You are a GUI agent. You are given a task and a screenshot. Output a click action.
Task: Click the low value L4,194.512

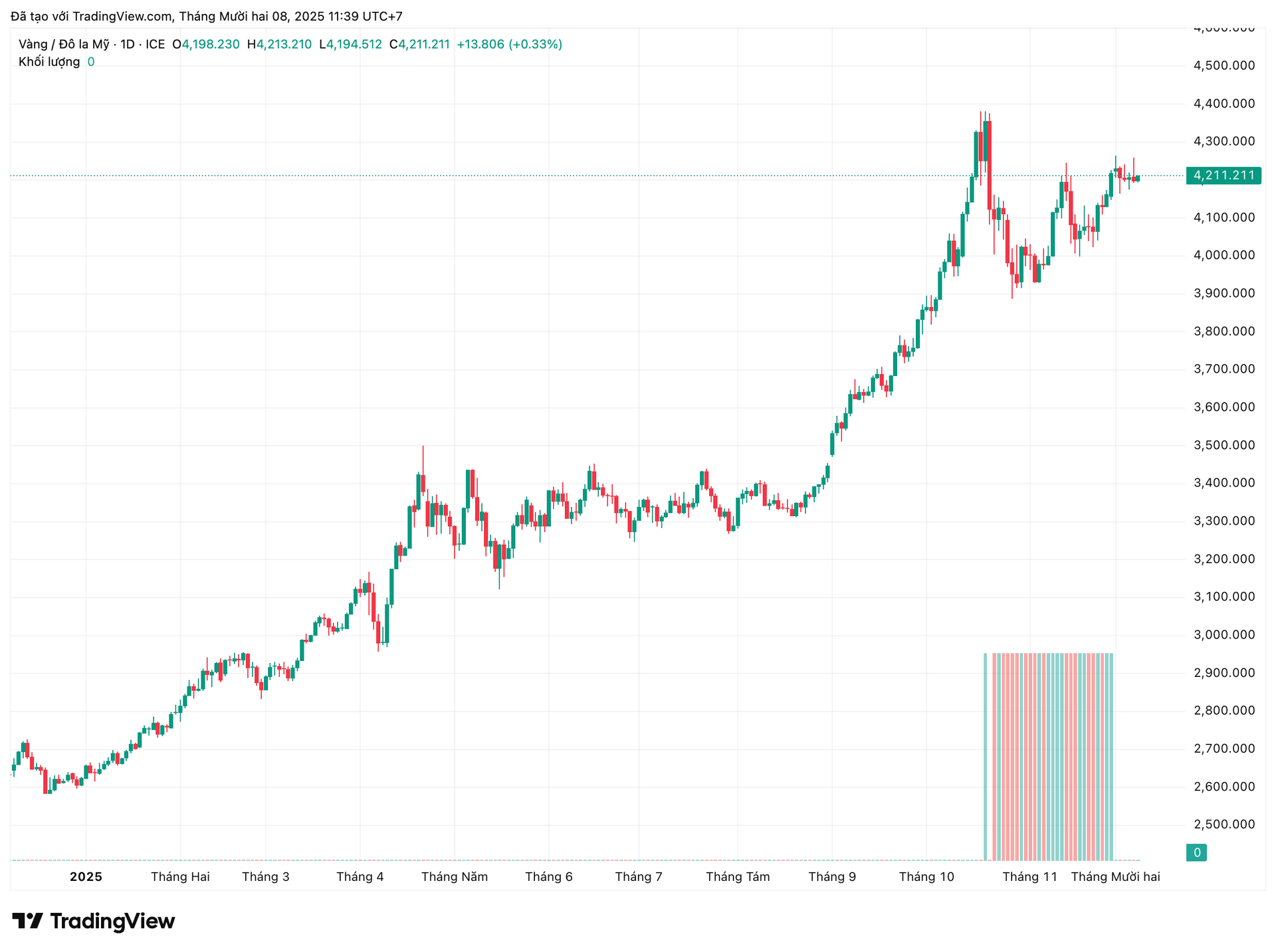(x=351, y=44)
